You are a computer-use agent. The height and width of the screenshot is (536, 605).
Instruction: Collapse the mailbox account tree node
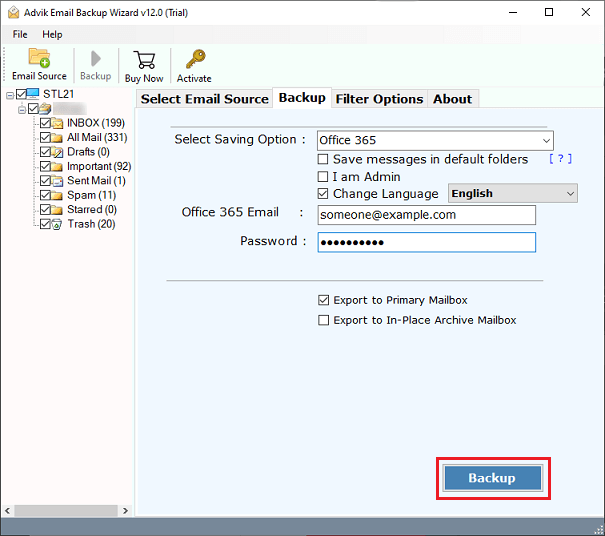[22, 110]
